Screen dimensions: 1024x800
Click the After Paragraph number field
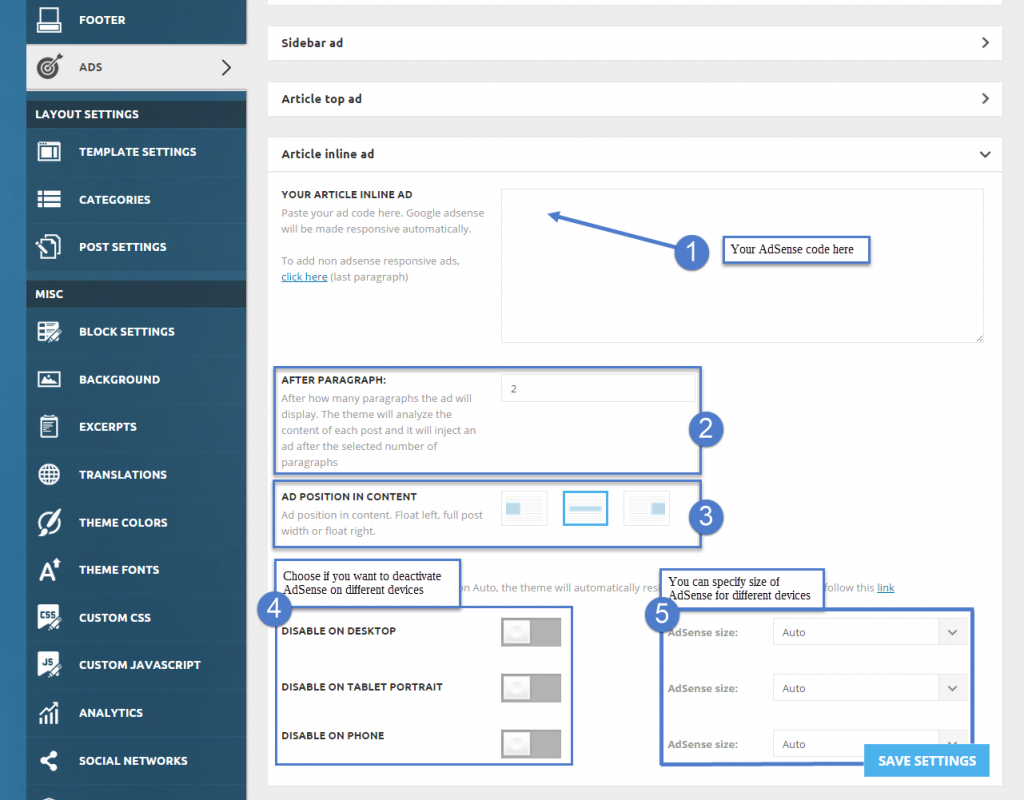click(x=597, y=389)
